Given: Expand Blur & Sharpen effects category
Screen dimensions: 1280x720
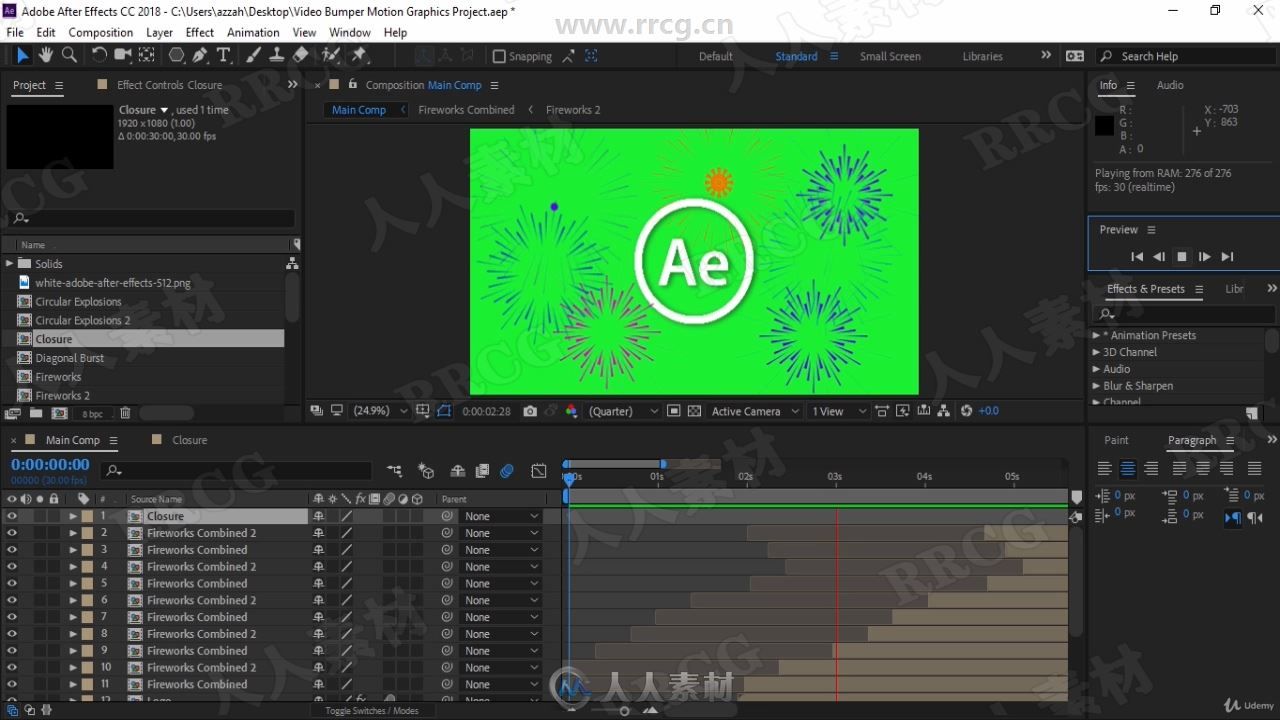Looking at the screenshot, I should point(1096,386).
